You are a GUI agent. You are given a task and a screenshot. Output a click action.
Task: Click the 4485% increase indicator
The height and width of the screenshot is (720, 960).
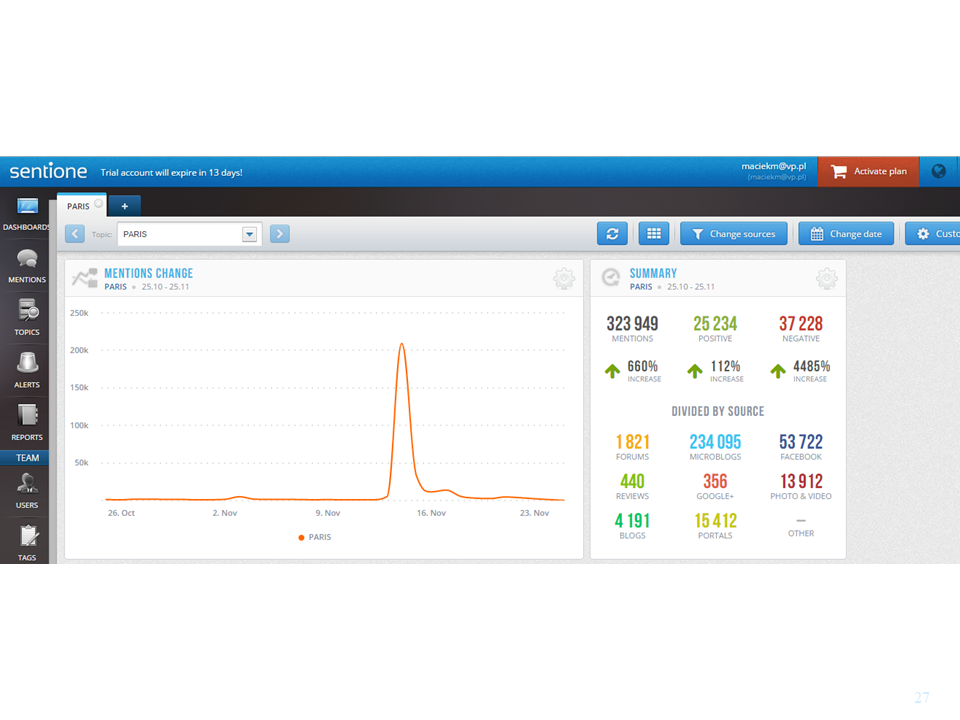pyautogui.click(x=800, y=370)
